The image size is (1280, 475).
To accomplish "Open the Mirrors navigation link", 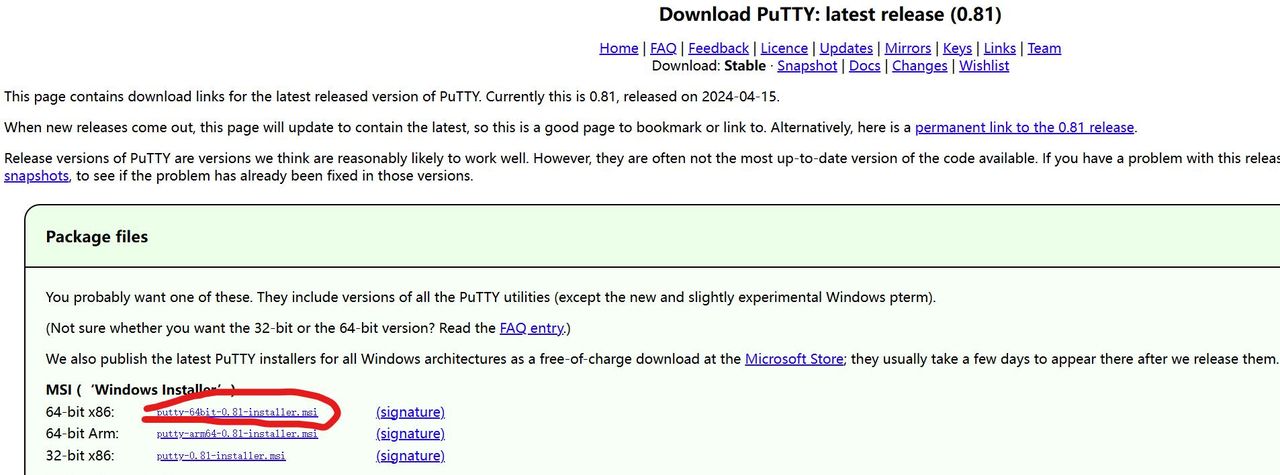I will [x=908, y=48].
